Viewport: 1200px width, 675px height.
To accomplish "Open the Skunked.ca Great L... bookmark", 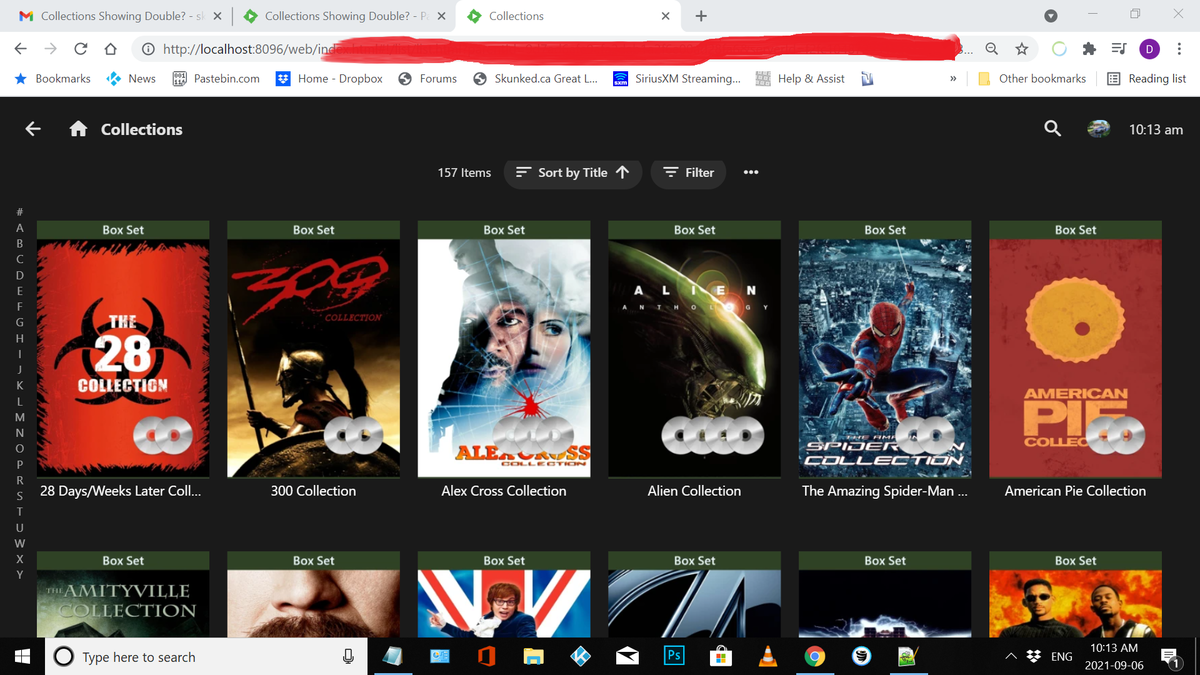I will point(535,79).
